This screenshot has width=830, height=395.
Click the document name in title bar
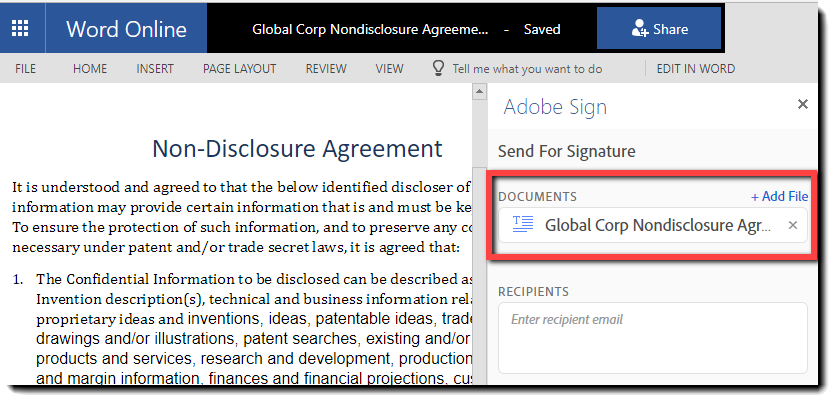370,29
